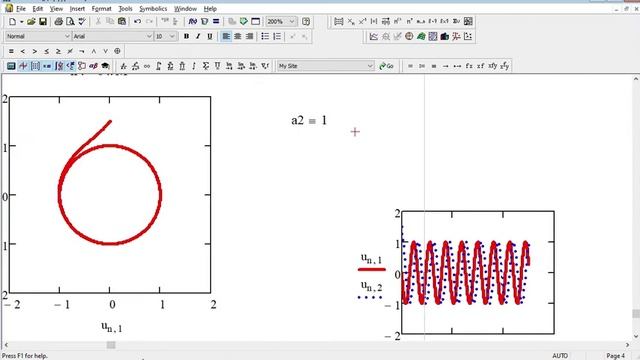Open a file with the folder icon
Image resolution: width=640 pixels, height=360 pixels.
point(31,22)
